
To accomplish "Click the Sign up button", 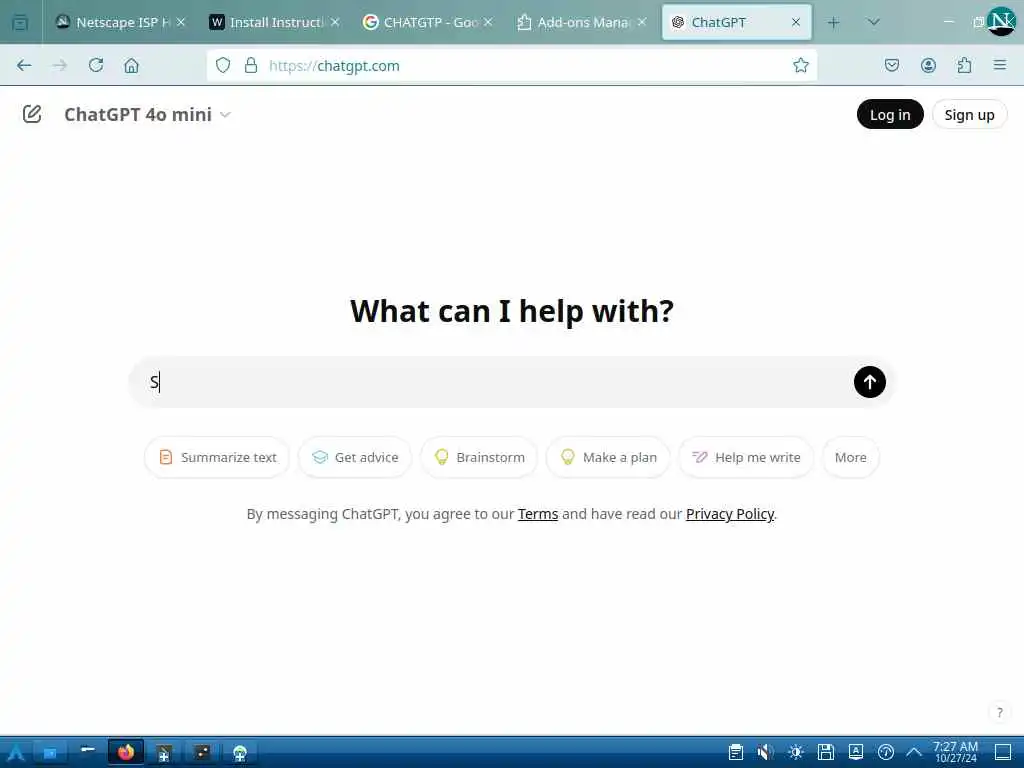I will tap(969, 114).
